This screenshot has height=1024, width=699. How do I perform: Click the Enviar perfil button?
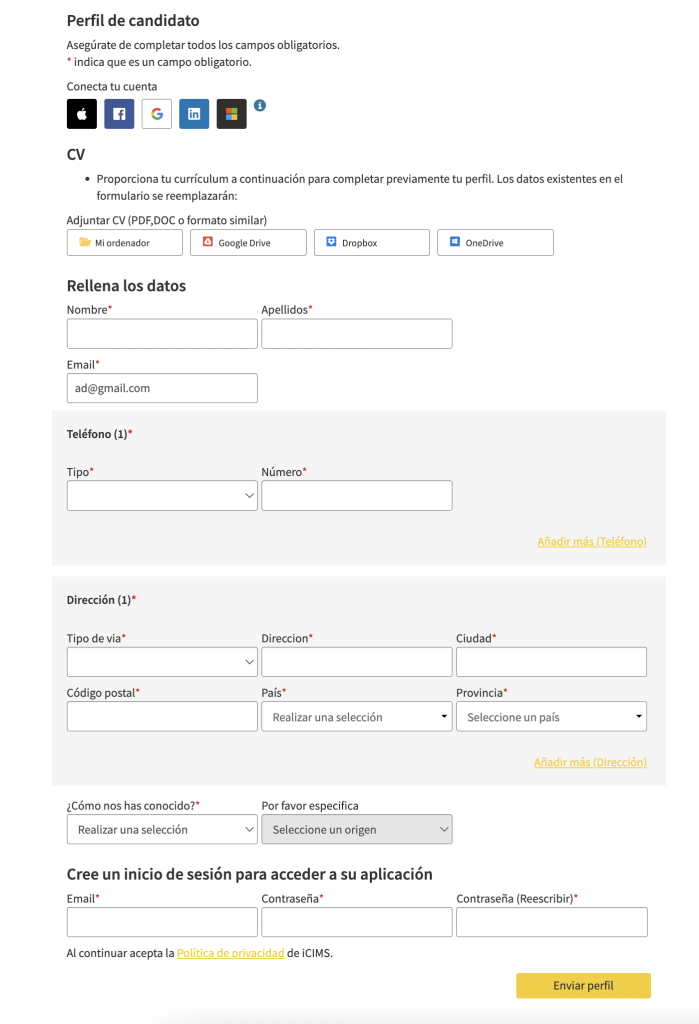tap(583, 985)
